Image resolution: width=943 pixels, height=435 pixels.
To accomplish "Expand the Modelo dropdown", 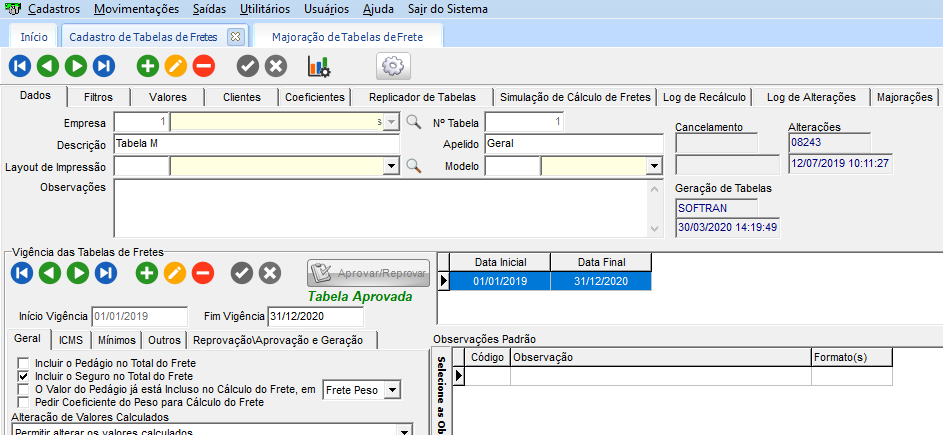I will (x=654, y=166).
